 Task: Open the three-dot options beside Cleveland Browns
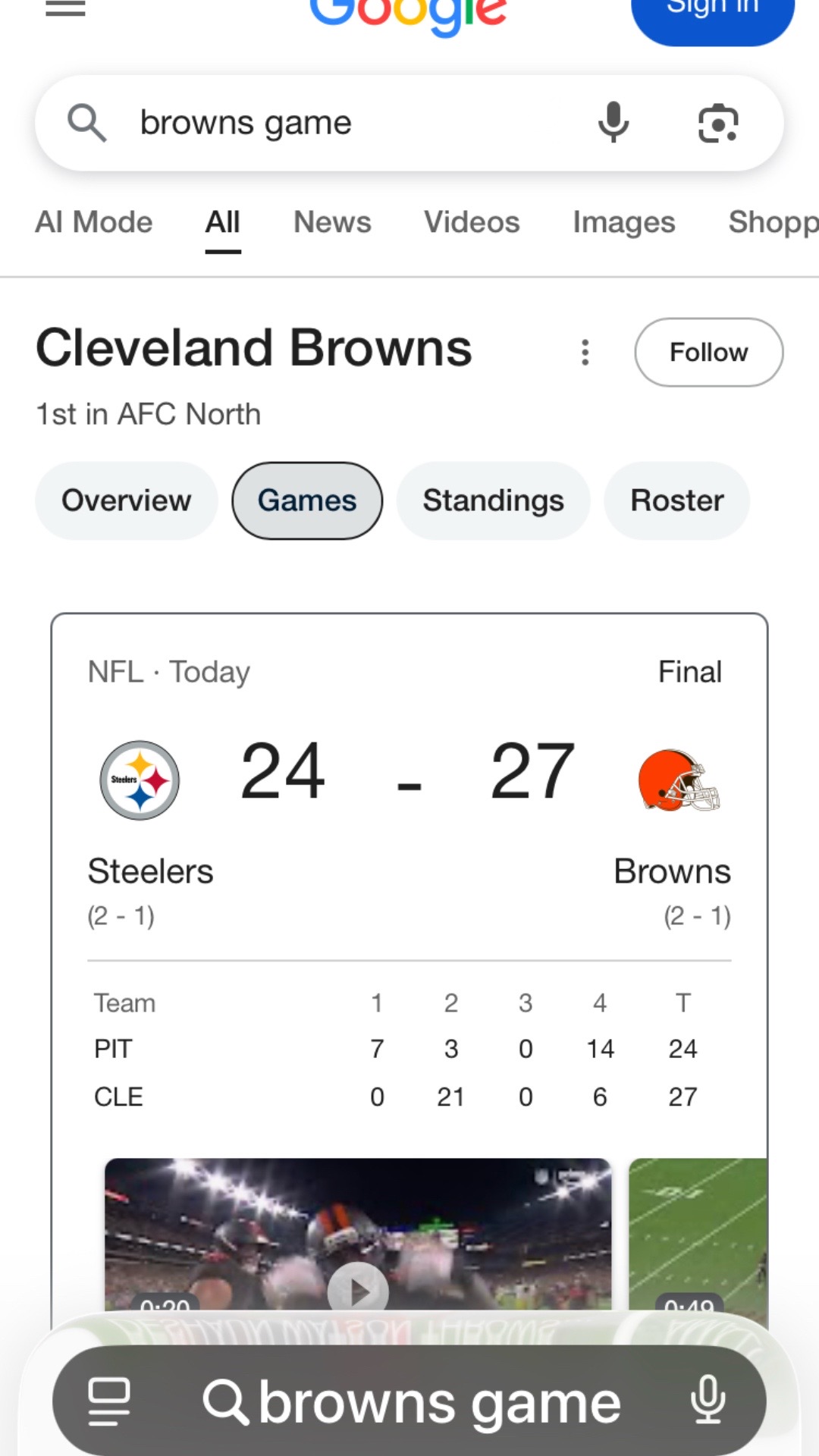[x=585, y=353]
